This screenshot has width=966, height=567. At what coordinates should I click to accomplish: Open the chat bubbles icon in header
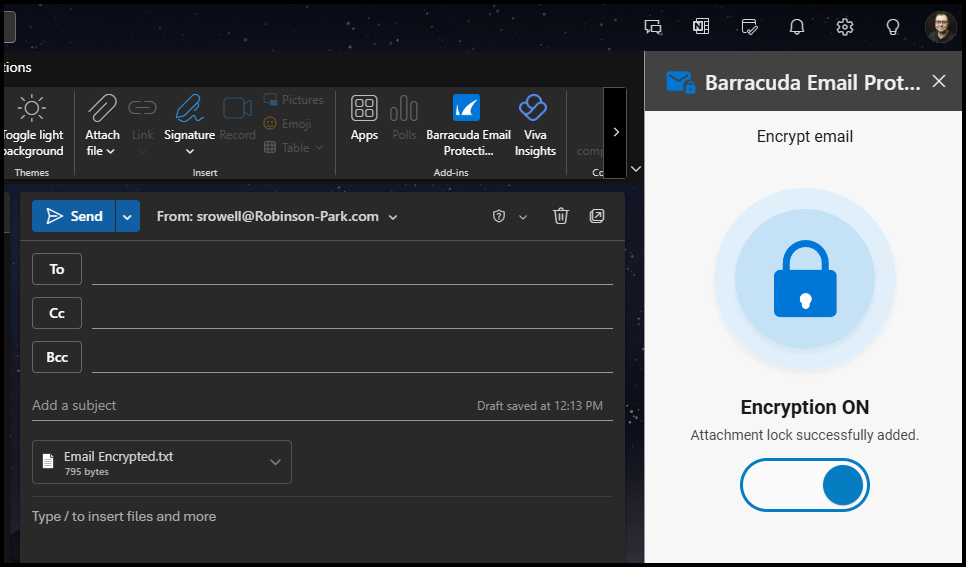pos(653,27)
